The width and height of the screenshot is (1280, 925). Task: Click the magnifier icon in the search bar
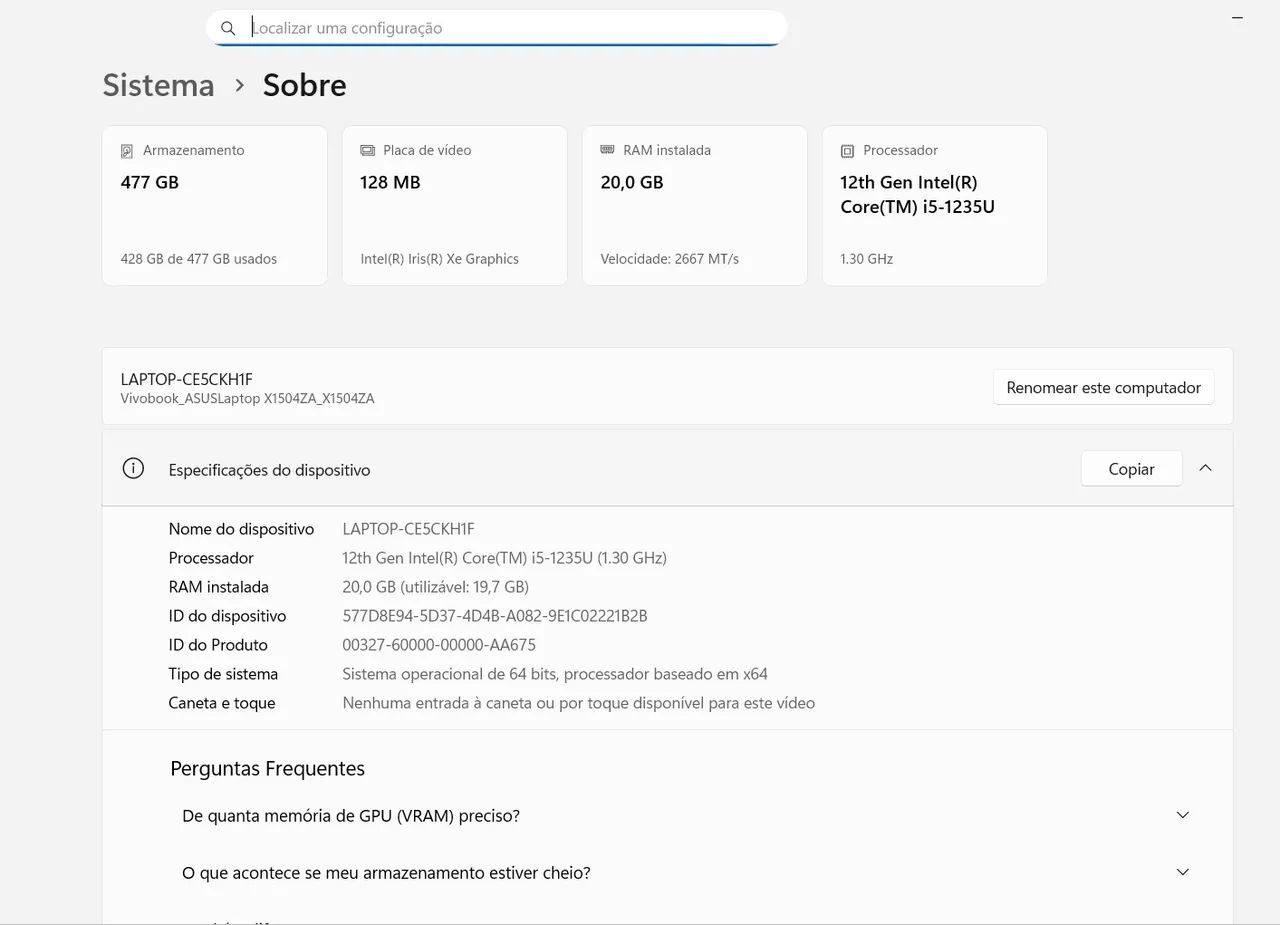228,28
